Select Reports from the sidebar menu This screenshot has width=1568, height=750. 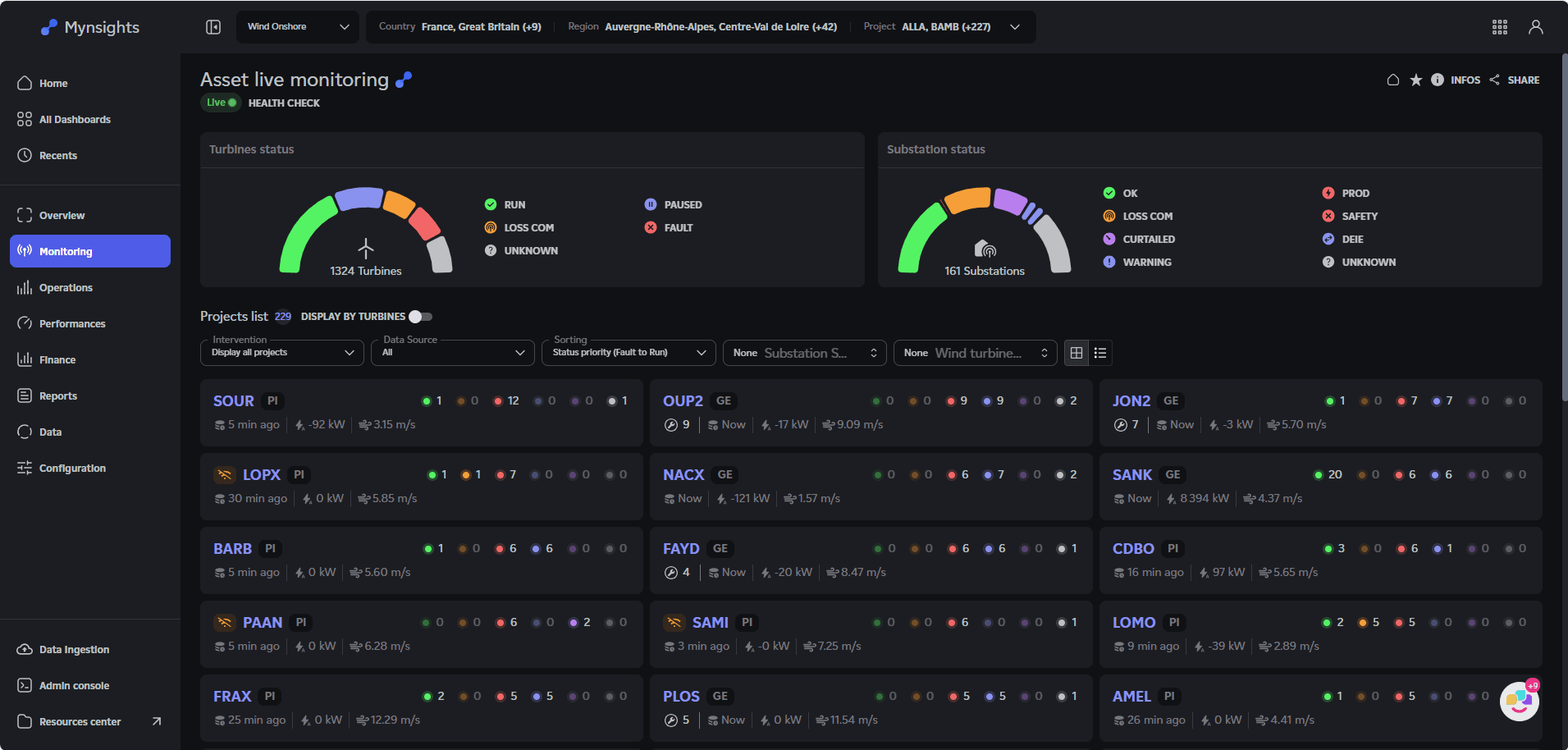58,396
